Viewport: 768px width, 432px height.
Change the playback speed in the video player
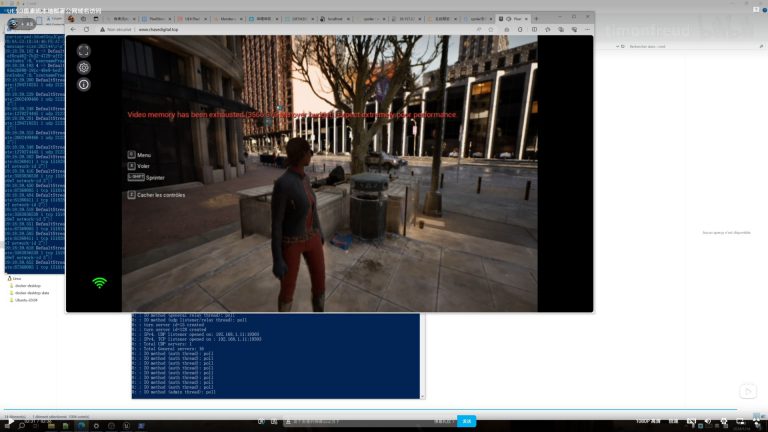673,421
